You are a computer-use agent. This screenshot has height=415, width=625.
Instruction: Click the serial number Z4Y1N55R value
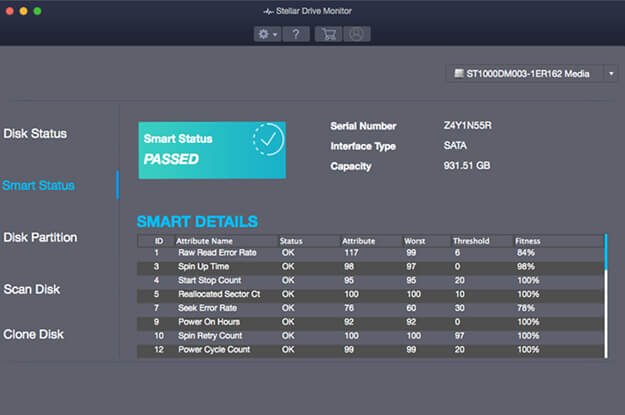click(468, 126)
